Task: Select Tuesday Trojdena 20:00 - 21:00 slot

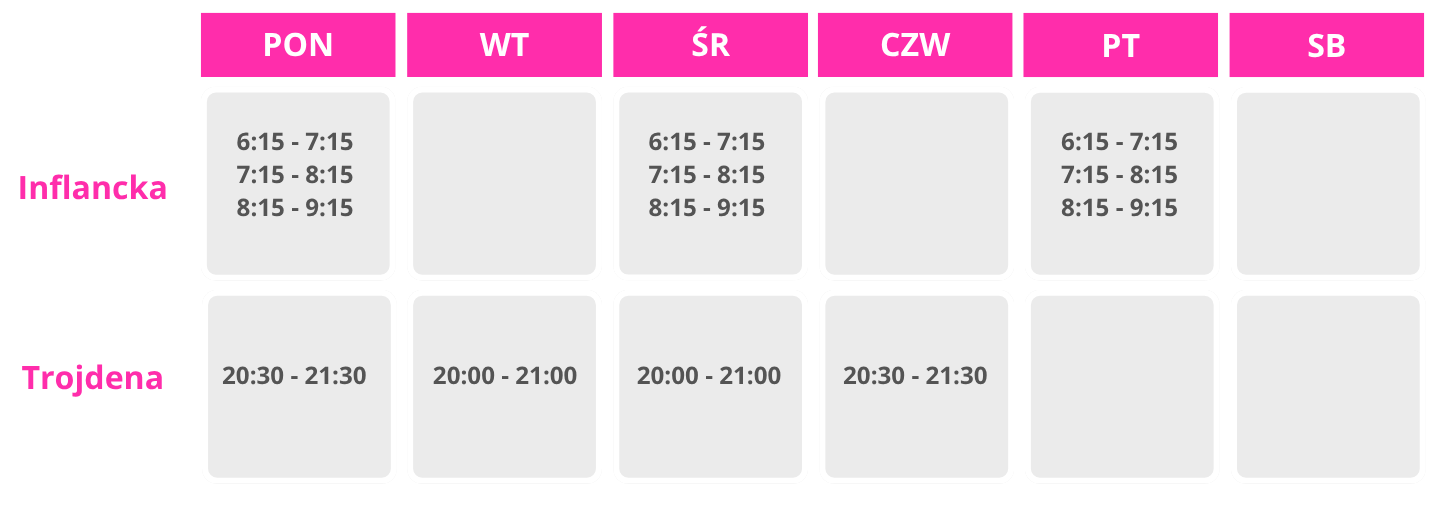Action: (x=505, y=376)
